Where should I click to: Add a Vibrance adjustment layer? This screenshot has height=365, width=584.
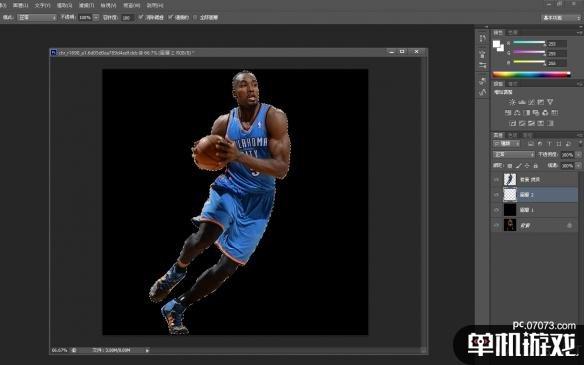(x=550, y=102)
